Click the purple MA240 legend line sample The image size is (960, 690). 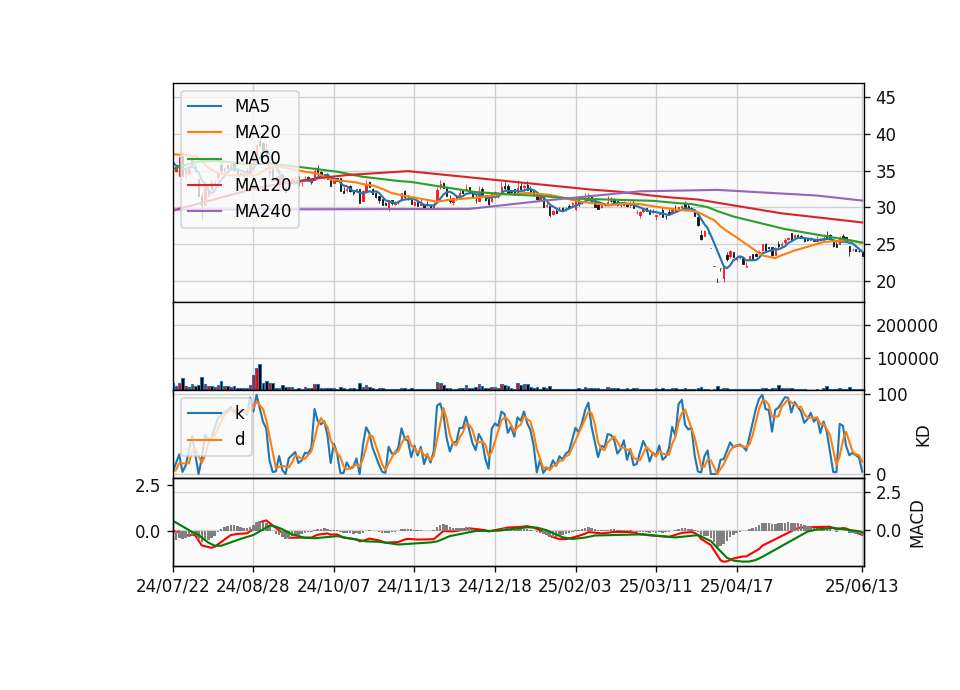[x=204, y=211]
